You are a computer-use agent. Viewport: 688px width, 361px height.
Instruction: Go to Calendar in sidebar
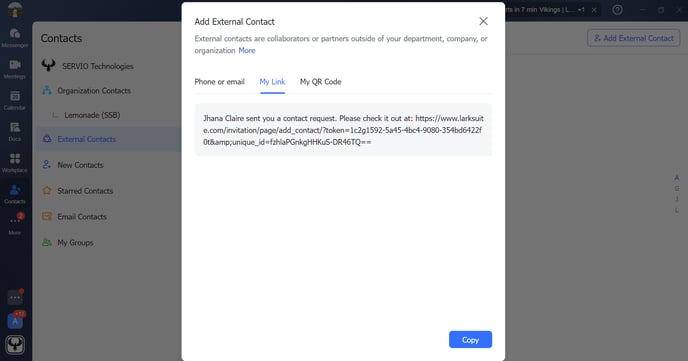pyautogui.click(x=14, y=100)
